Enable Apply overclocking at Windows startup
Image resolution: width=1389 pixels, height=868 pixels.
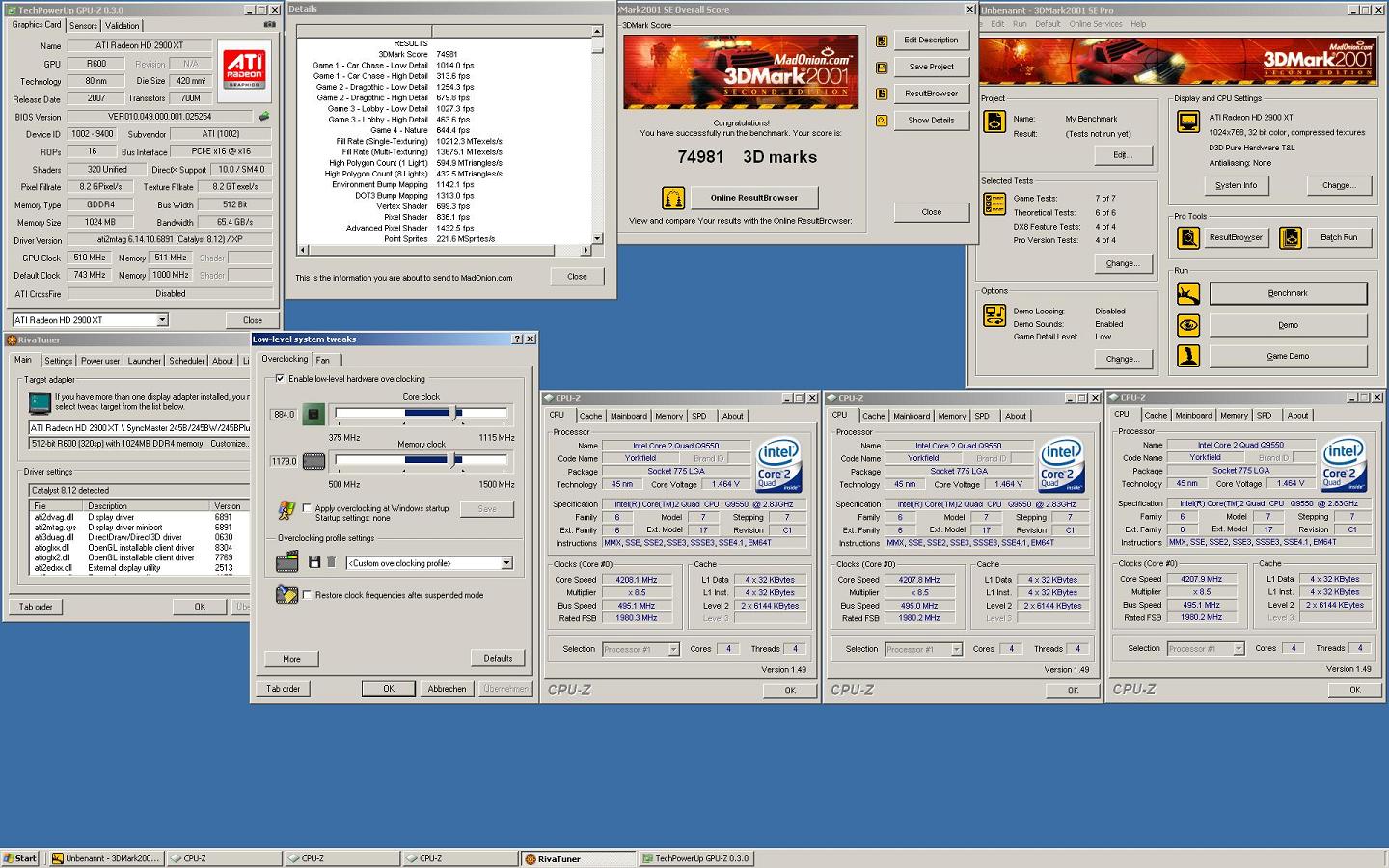[307, 508]
